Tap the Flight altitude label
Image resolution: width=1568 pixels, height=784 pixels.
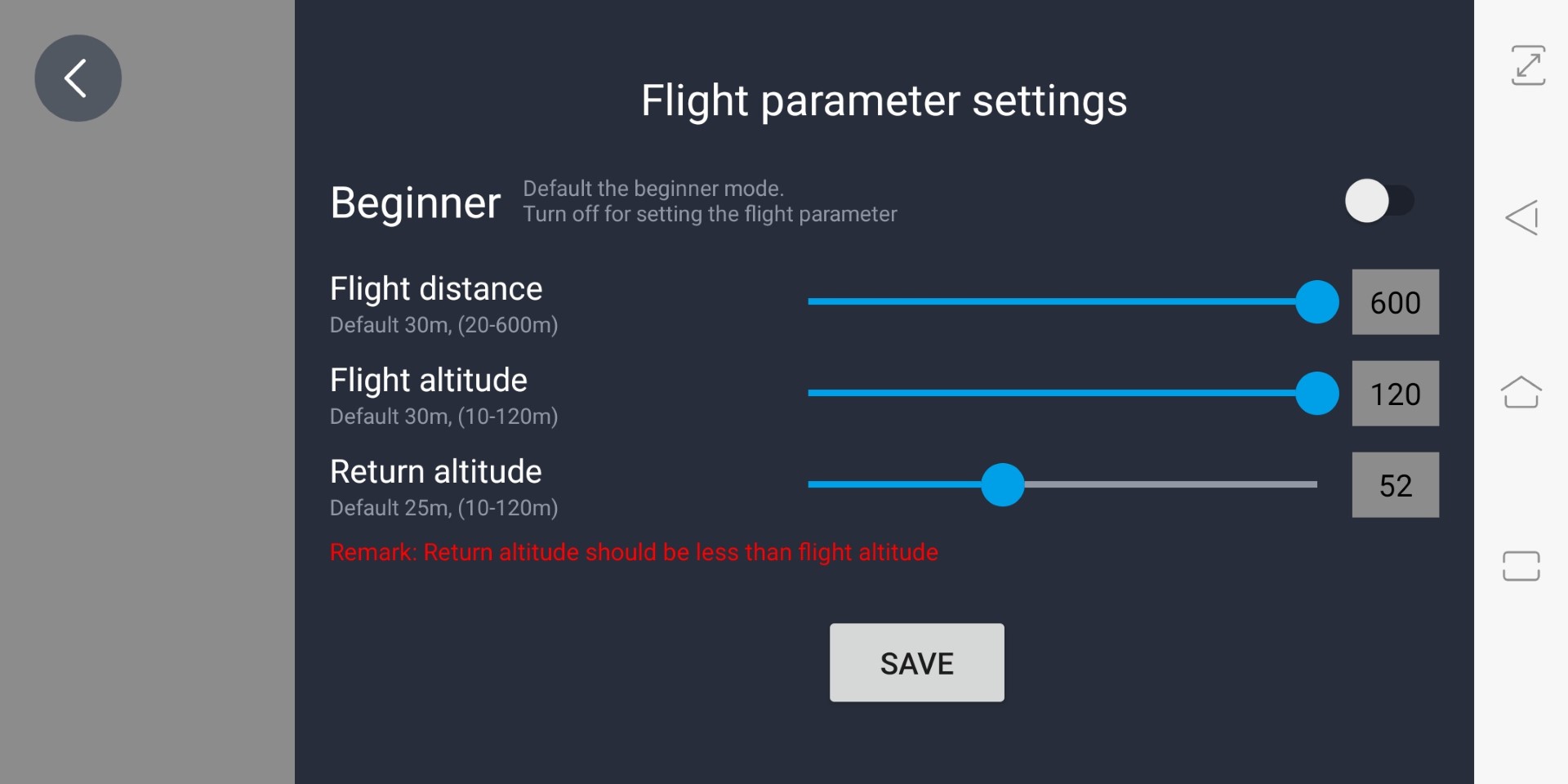(429, 381)
